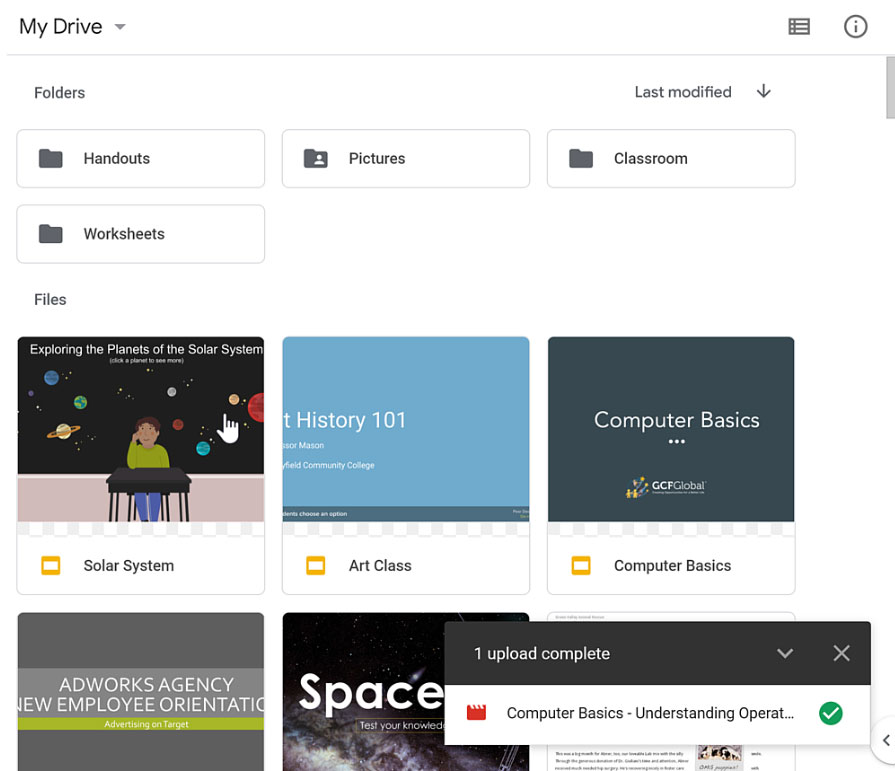Viewport: 895px width, 771px height.
Task: Click the red video file icon in uploads
Action: tap(477, 713)
